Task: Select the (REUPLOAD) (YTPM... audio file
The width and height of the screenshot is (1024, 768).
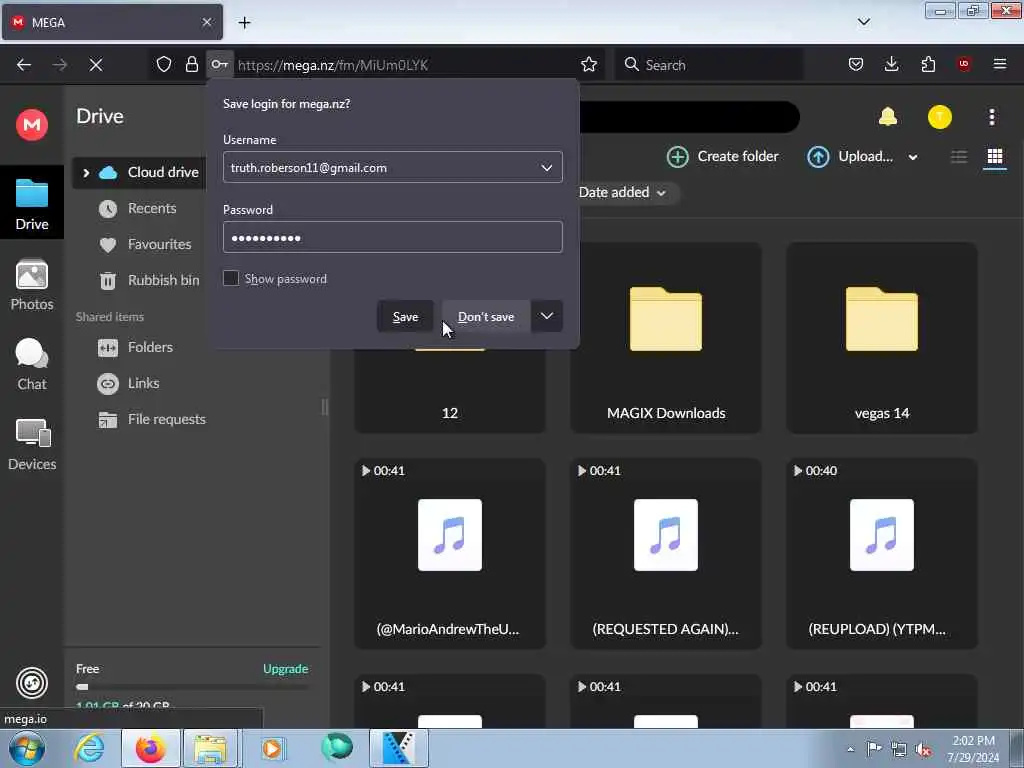Action: tap(882, 554)
